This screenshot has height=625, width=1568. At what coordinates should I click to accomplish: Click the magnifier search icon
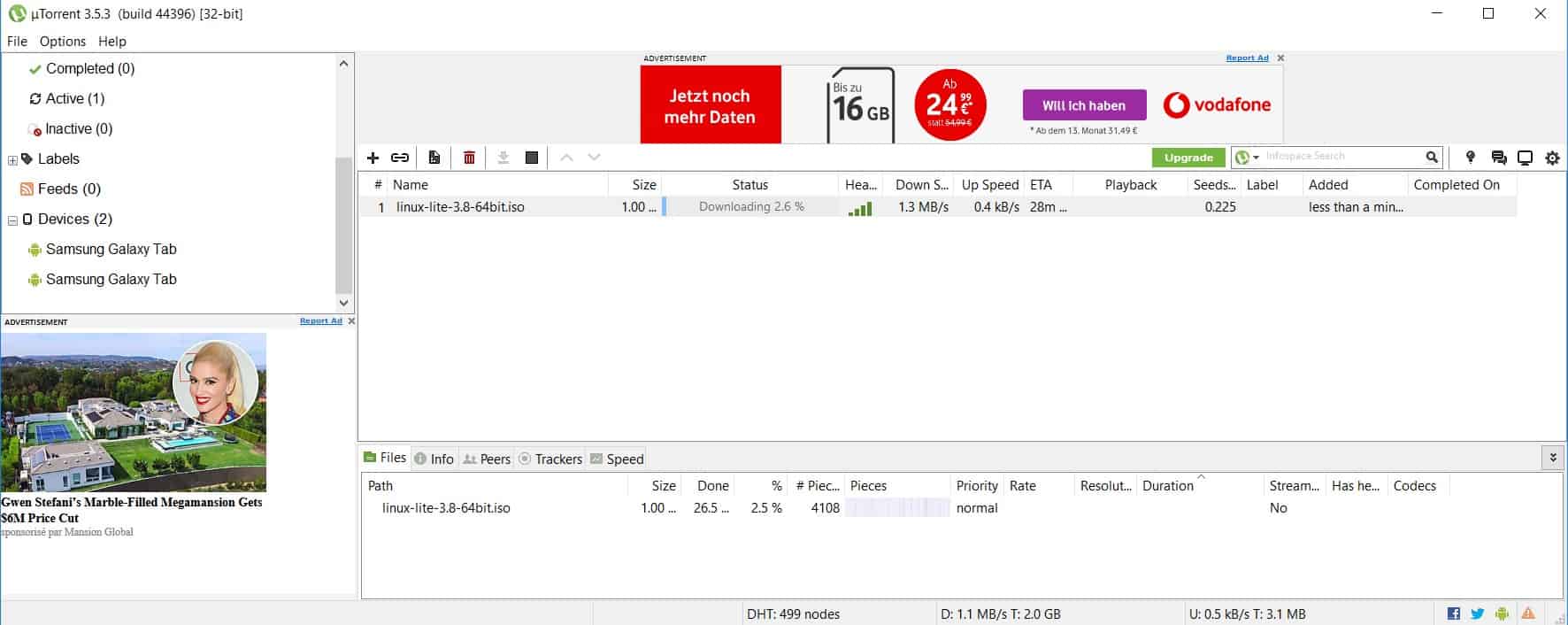(x=1432, y=158)
